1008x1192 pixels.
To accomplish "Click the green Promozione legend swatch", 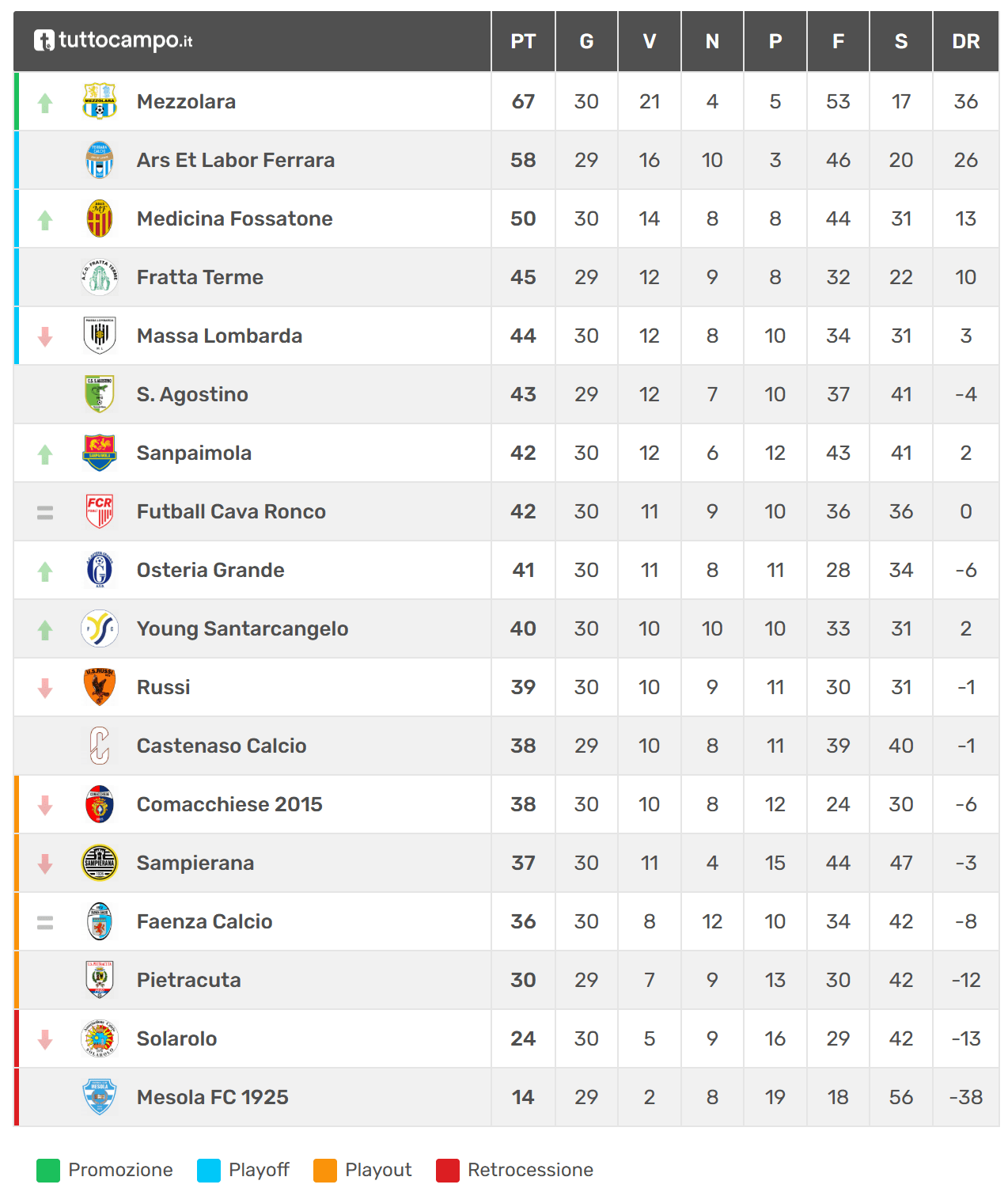I will (48, 1170).
